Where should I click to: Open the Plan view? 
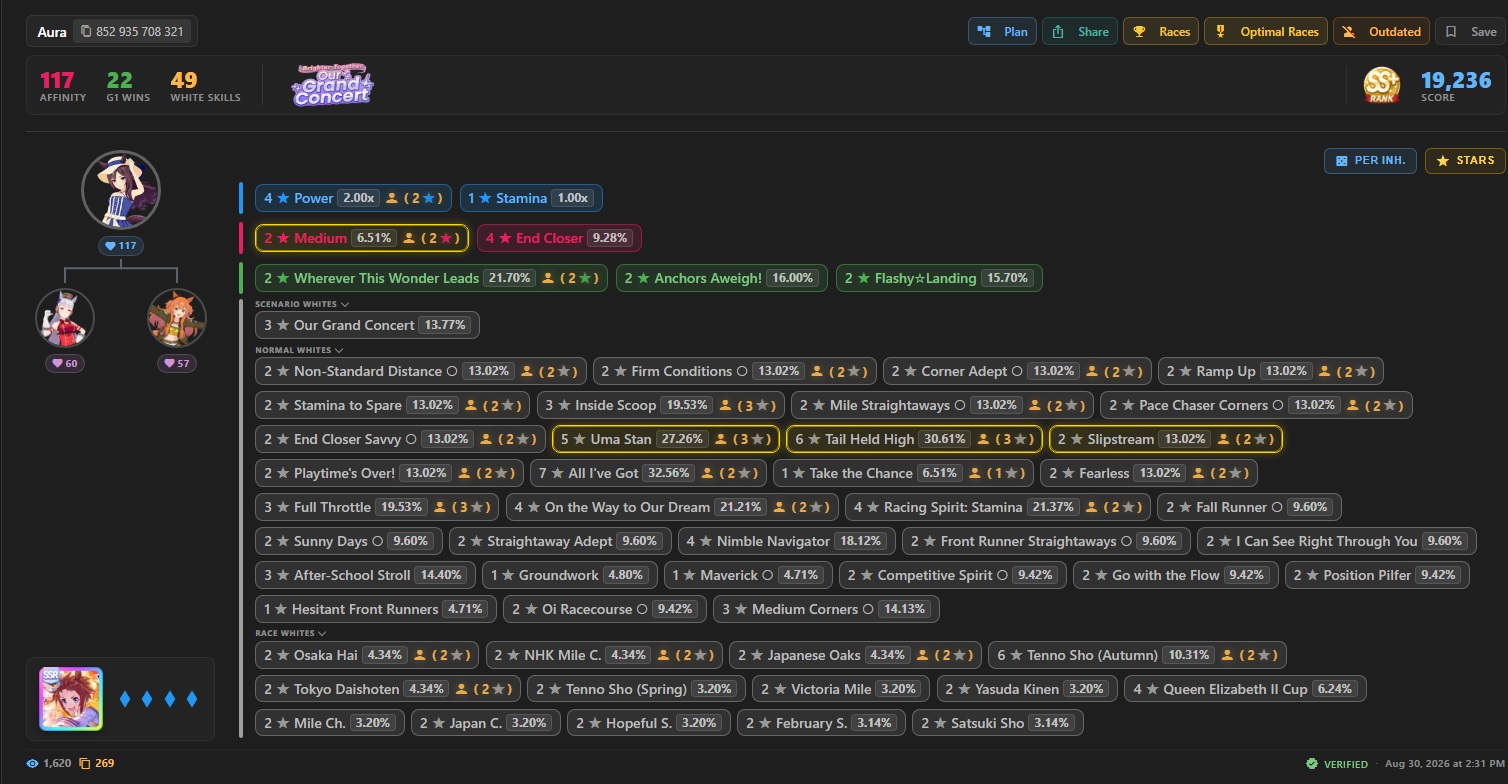click(1002, 31)
